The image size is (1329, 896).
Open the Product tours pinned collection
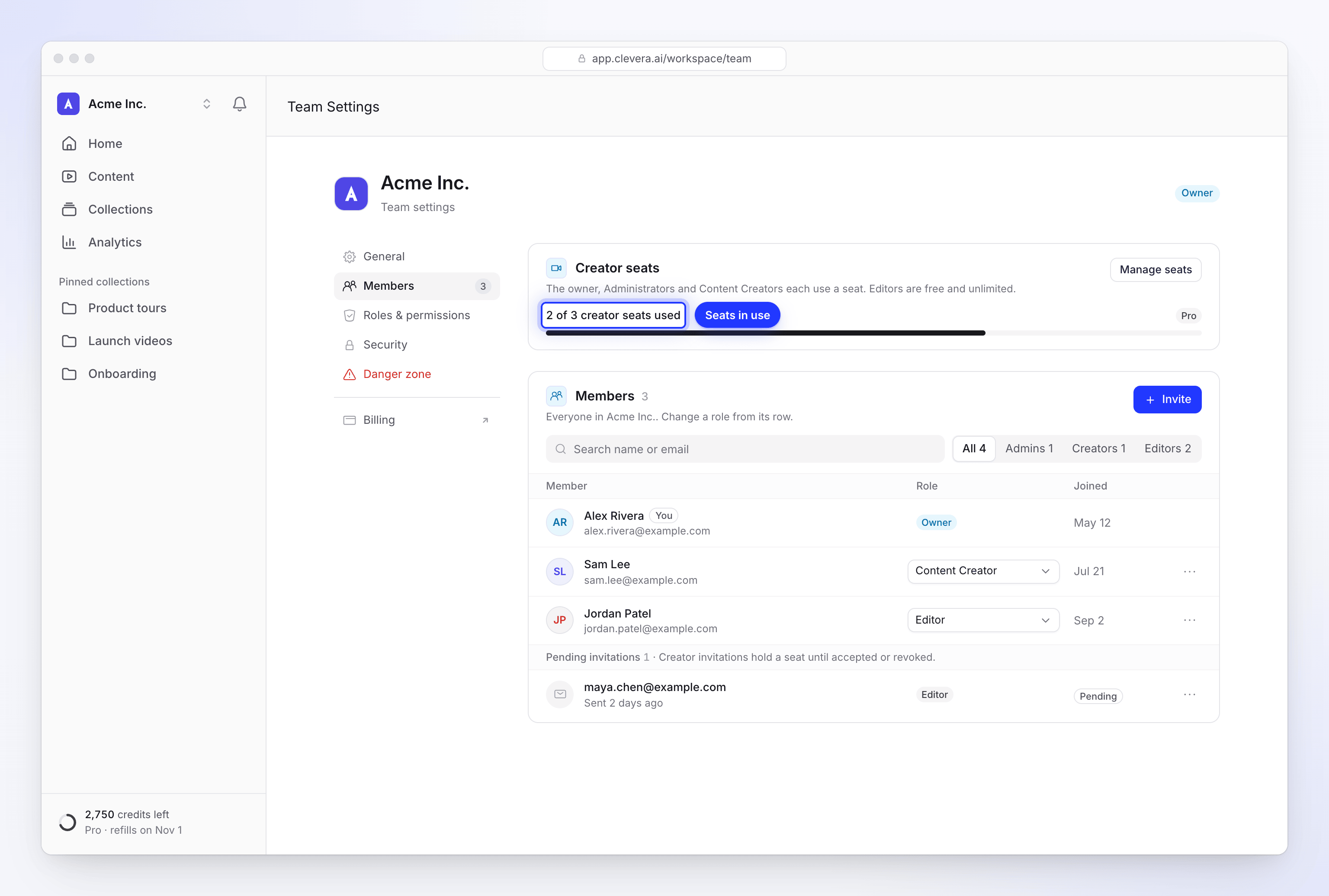click(x=153, y=308)
